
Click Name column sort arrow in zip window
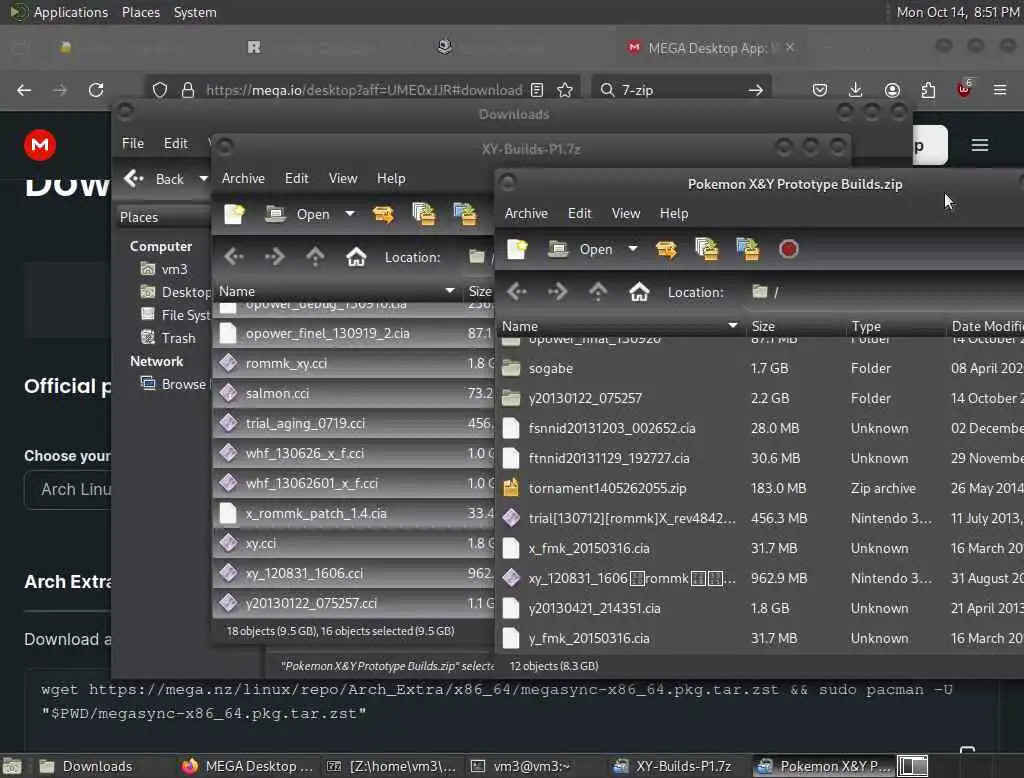pyautogui.click(x=733, y=325)
